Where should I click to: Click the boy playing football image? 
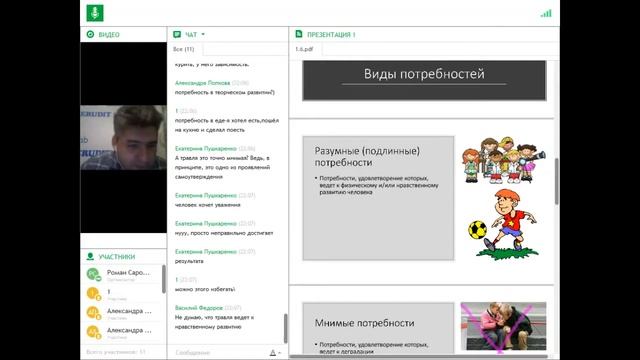[x=504, y=224]
